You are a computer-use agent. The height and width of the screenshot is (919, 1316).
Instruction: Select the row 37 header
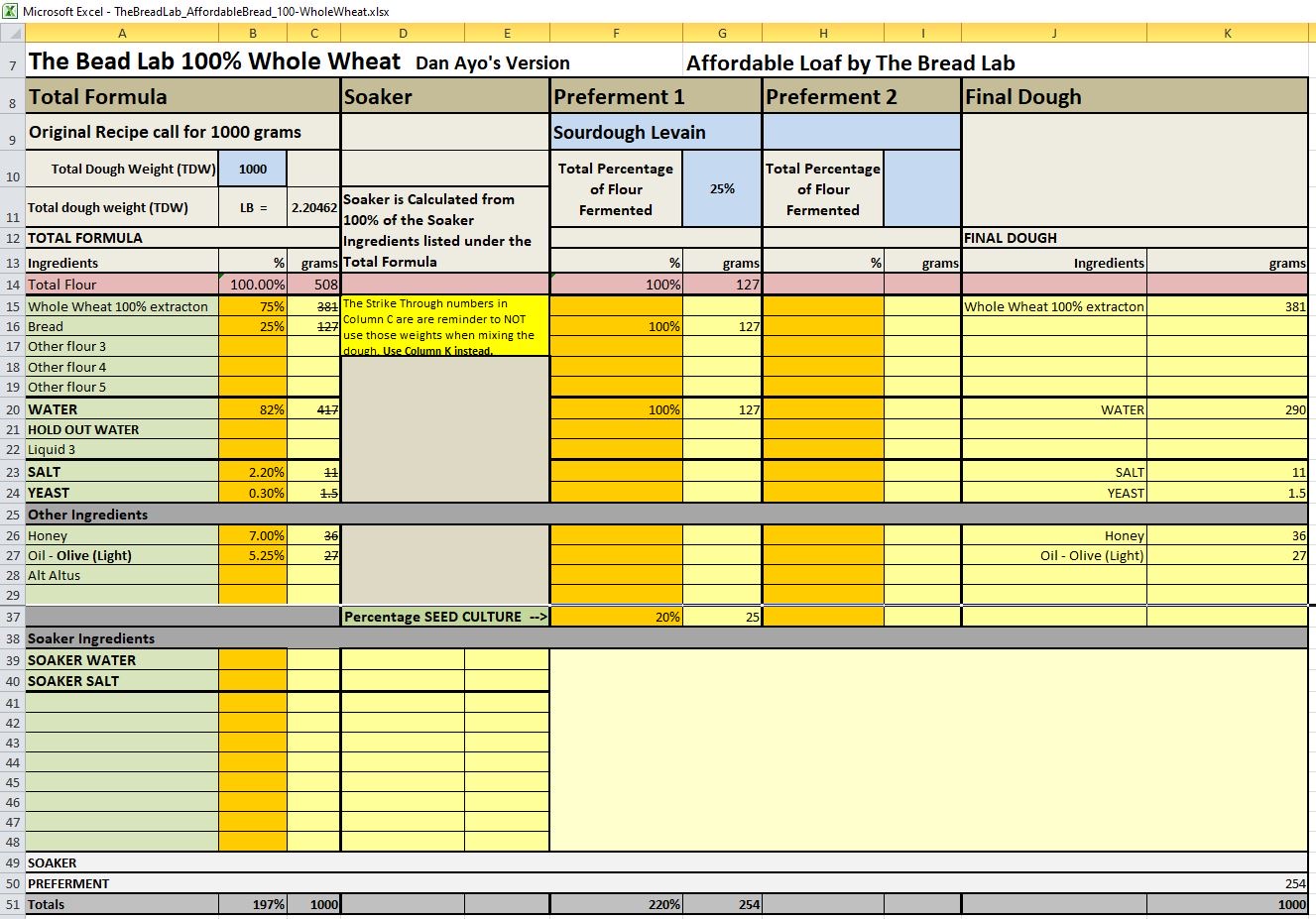[12, 617]
